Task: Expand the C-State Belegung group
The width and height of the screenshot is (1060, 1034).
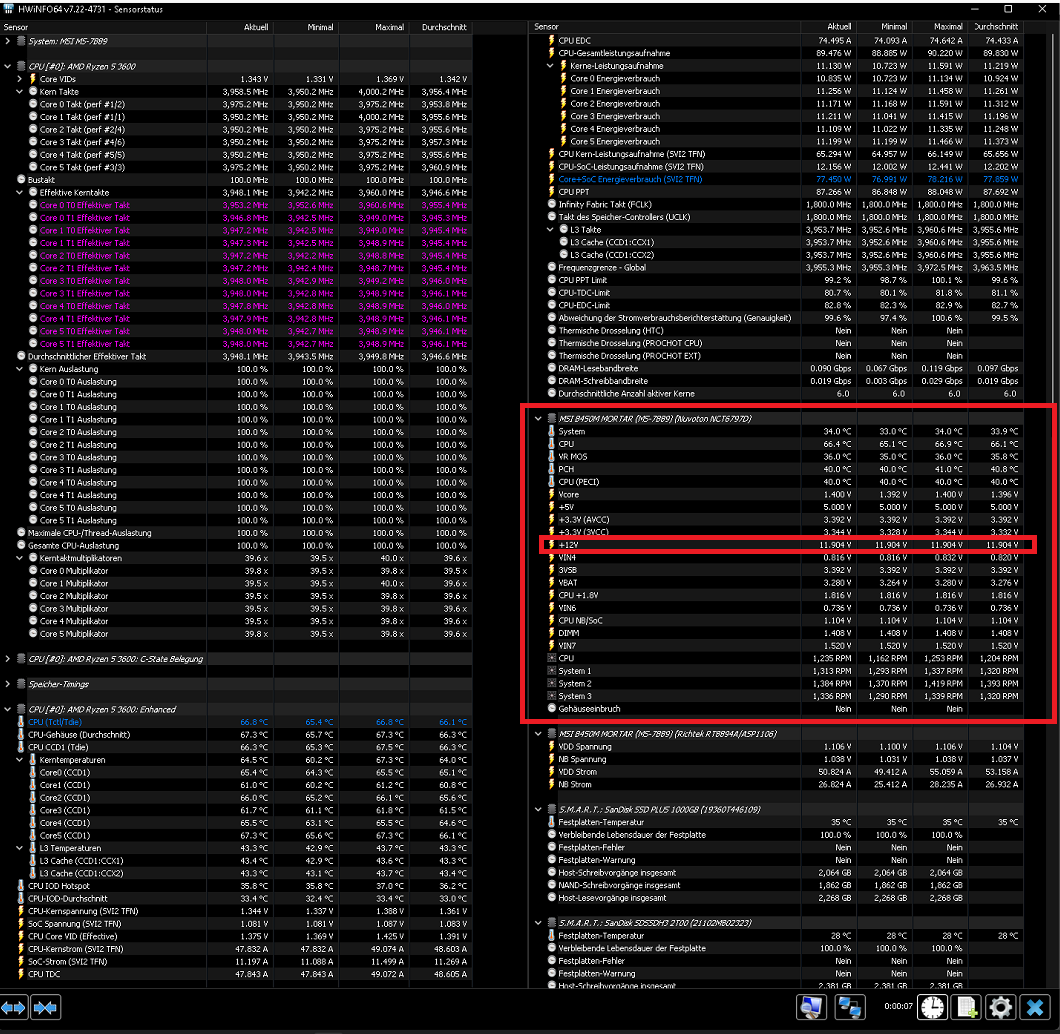Action: pos(7,659)
